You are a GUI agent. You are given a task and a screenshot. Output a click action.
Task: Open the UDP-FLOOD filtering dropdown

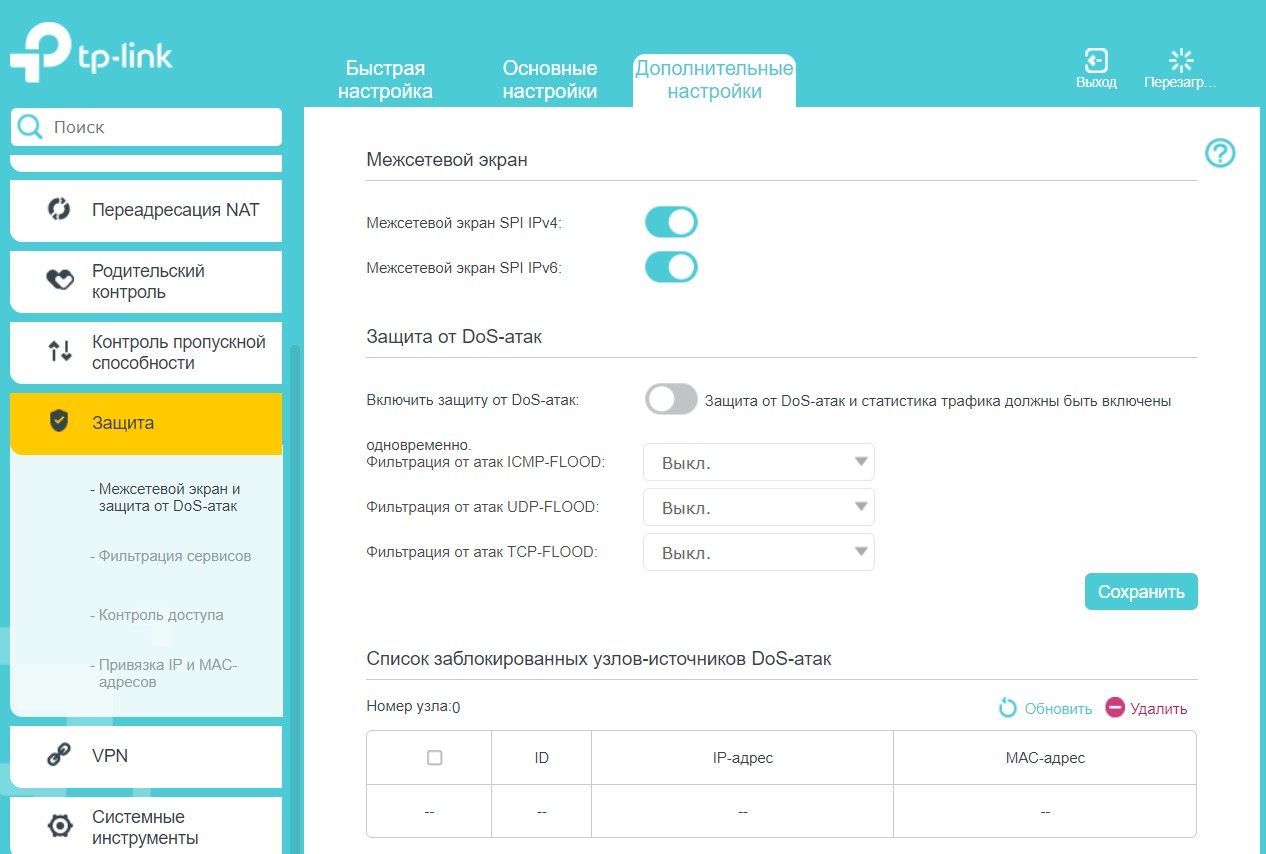(x=758, y=508)
